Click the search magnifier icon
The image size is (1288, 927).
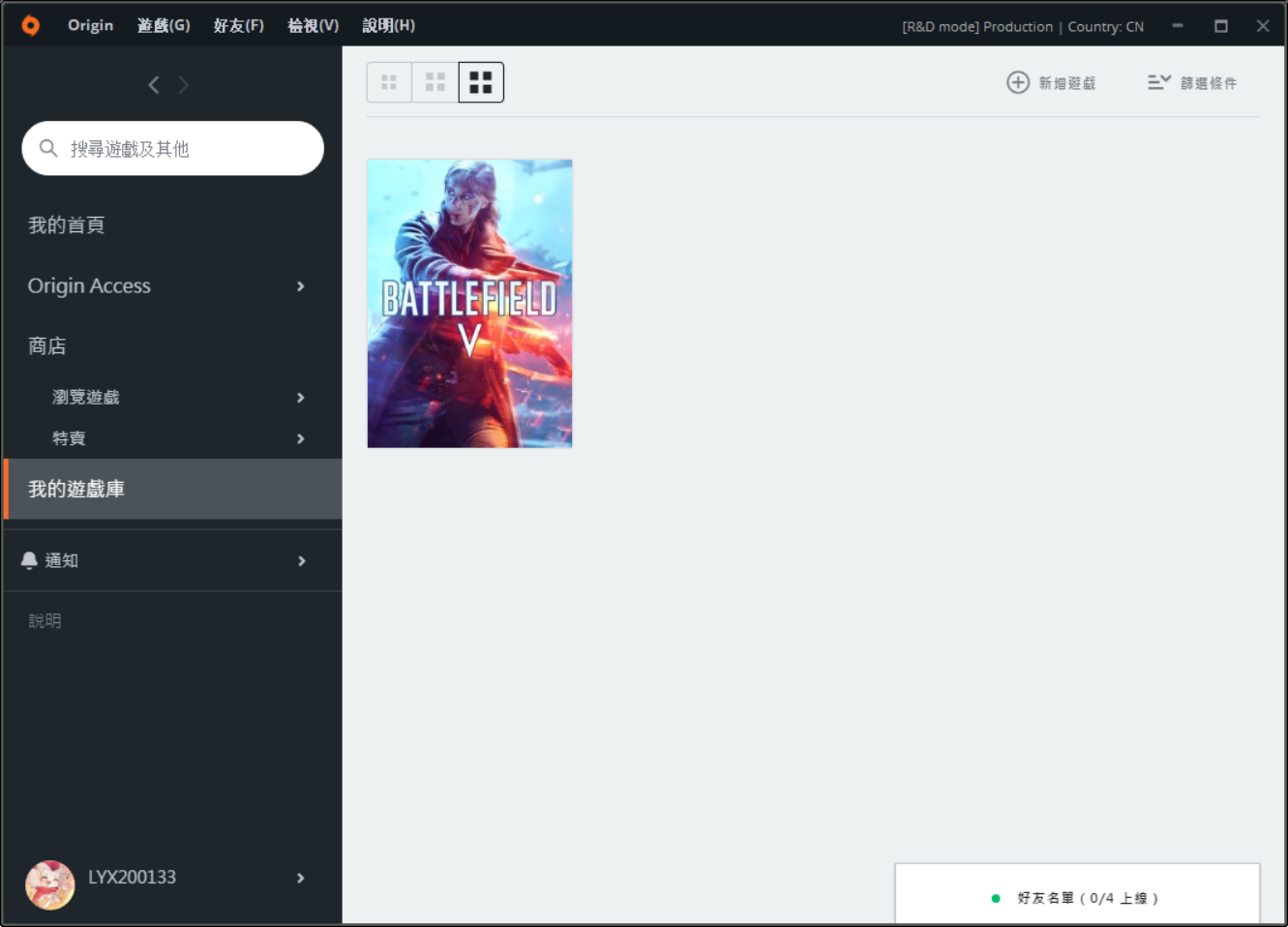pos(48,148)
